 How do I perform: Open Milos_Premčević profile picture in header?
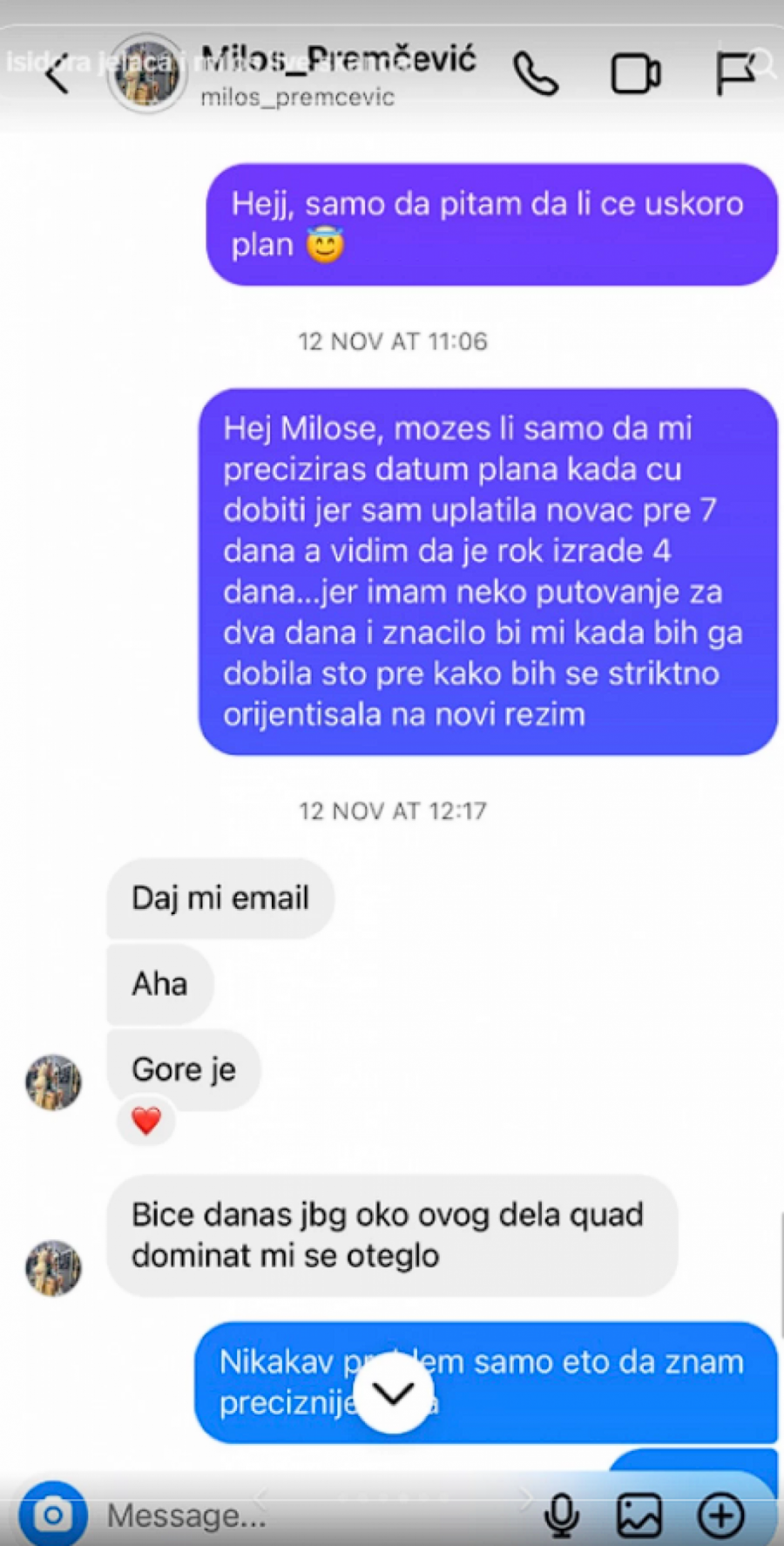pos(146,74)
